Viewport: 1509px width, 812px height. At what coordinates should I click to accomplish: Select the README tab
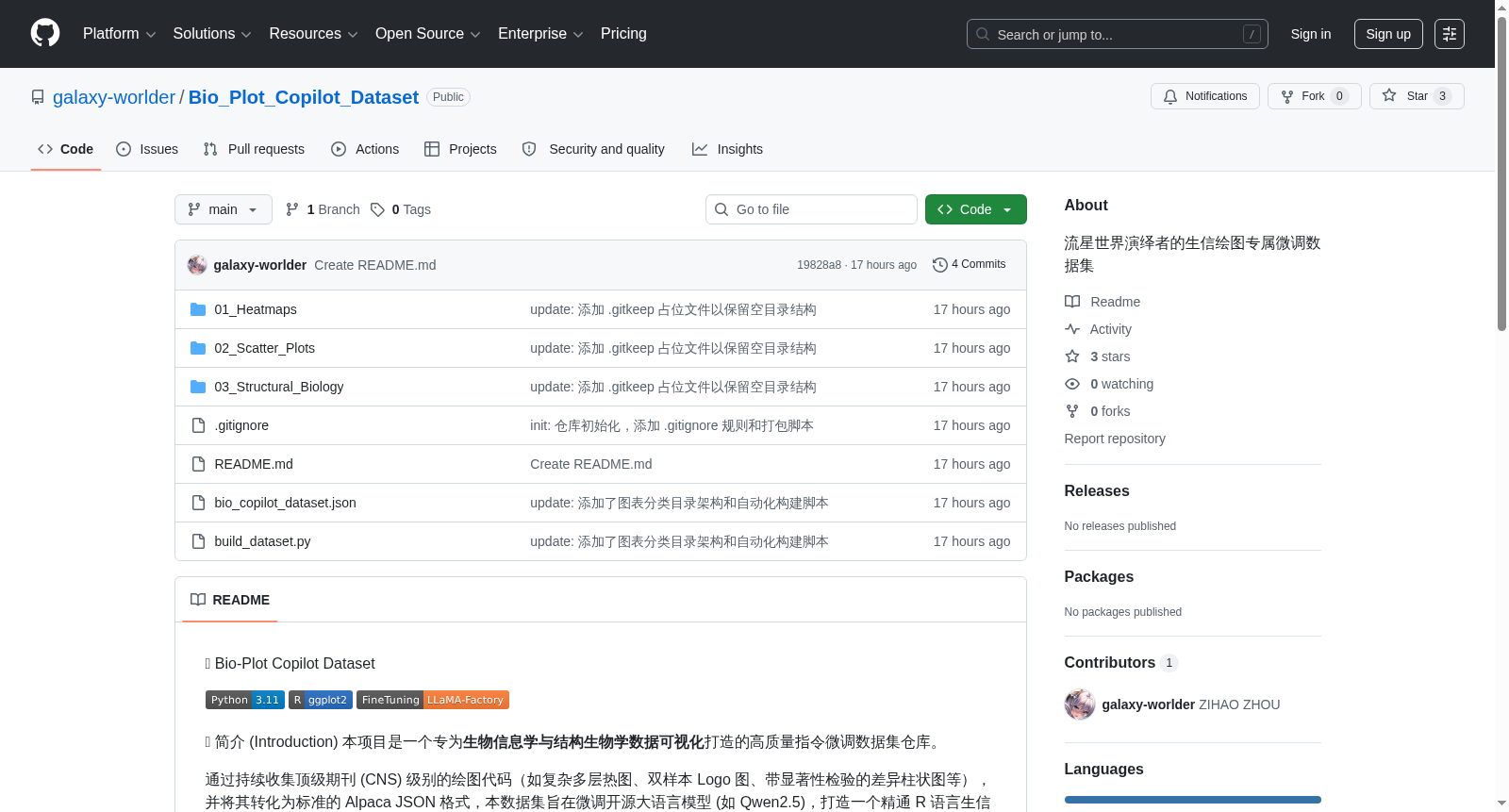click(x=230, y=600)
